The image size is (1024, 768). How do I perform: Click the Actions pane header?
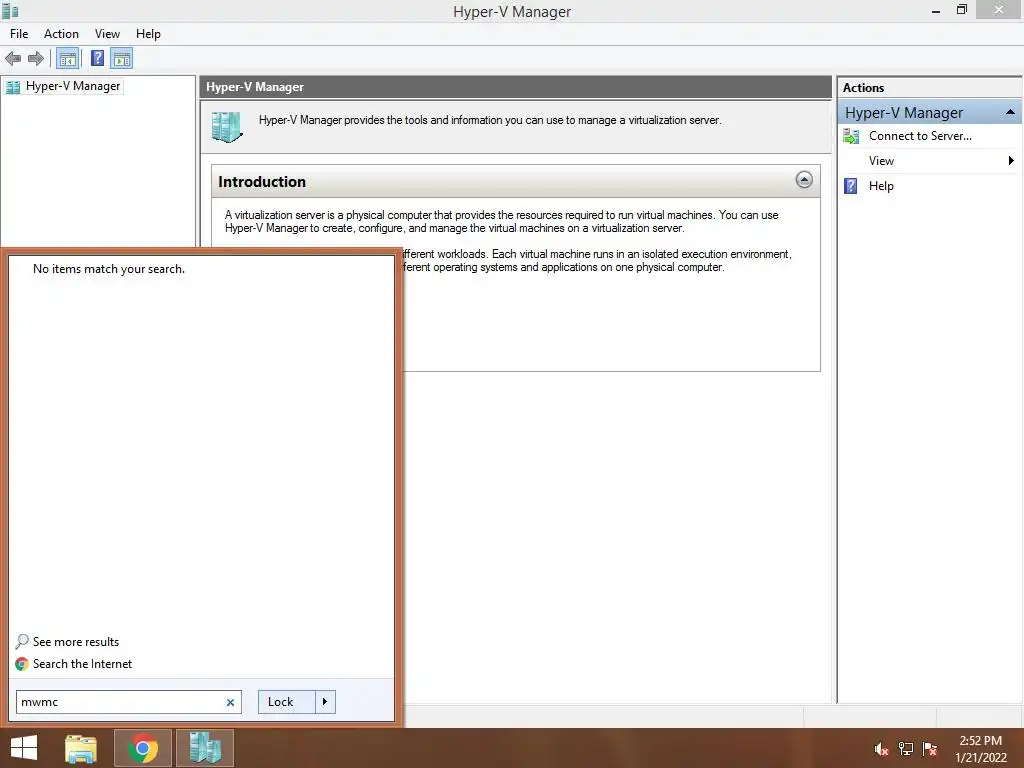click(930, 88)
